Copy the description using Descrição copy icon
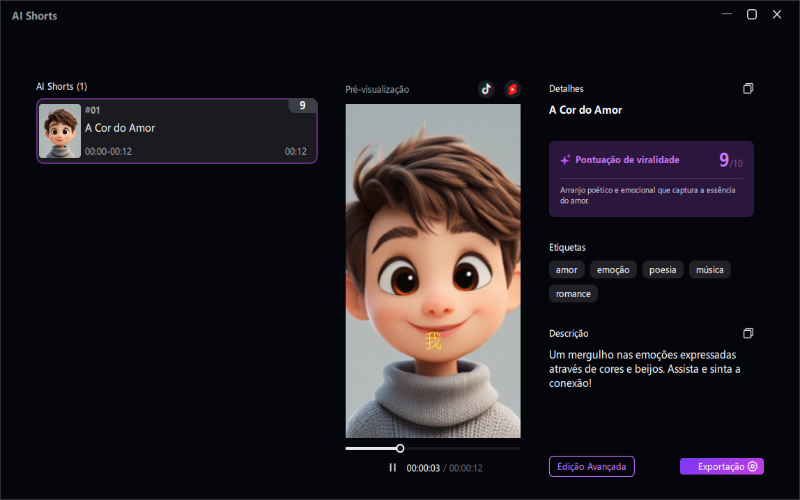The width and height of the screenshot is (800, 500). coord(747,333)
